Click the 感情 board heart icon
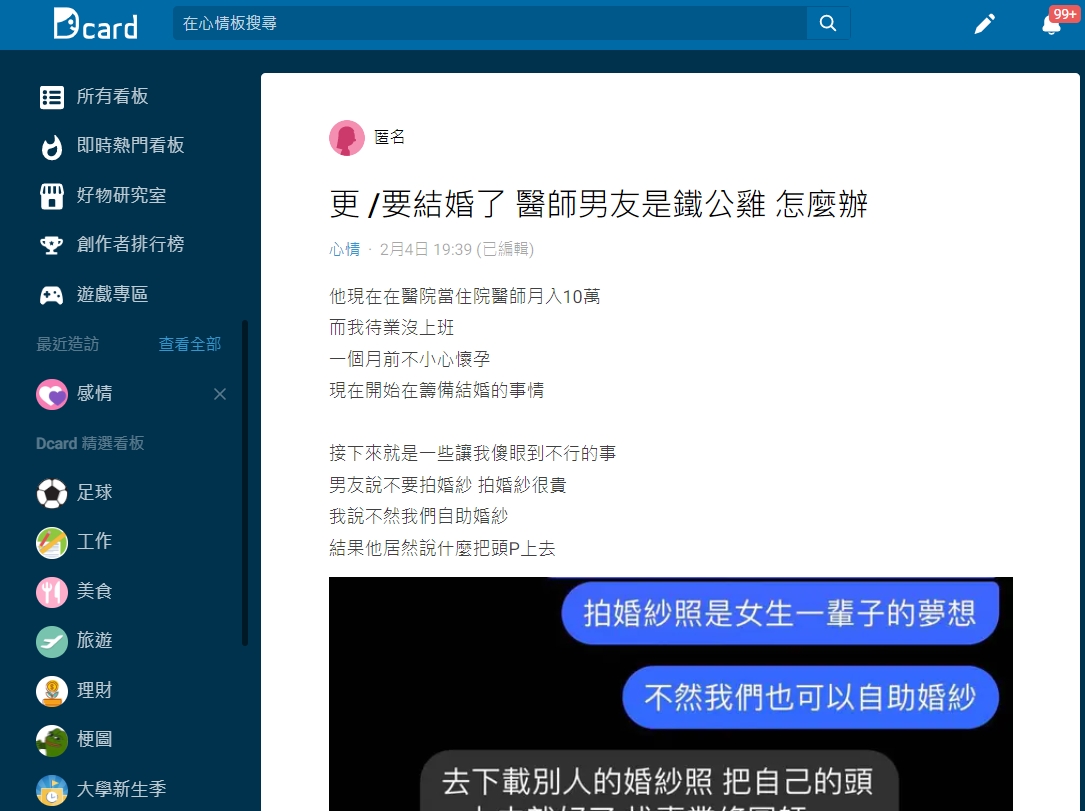Screen dimensions: 1085x811 click(52, 394)
